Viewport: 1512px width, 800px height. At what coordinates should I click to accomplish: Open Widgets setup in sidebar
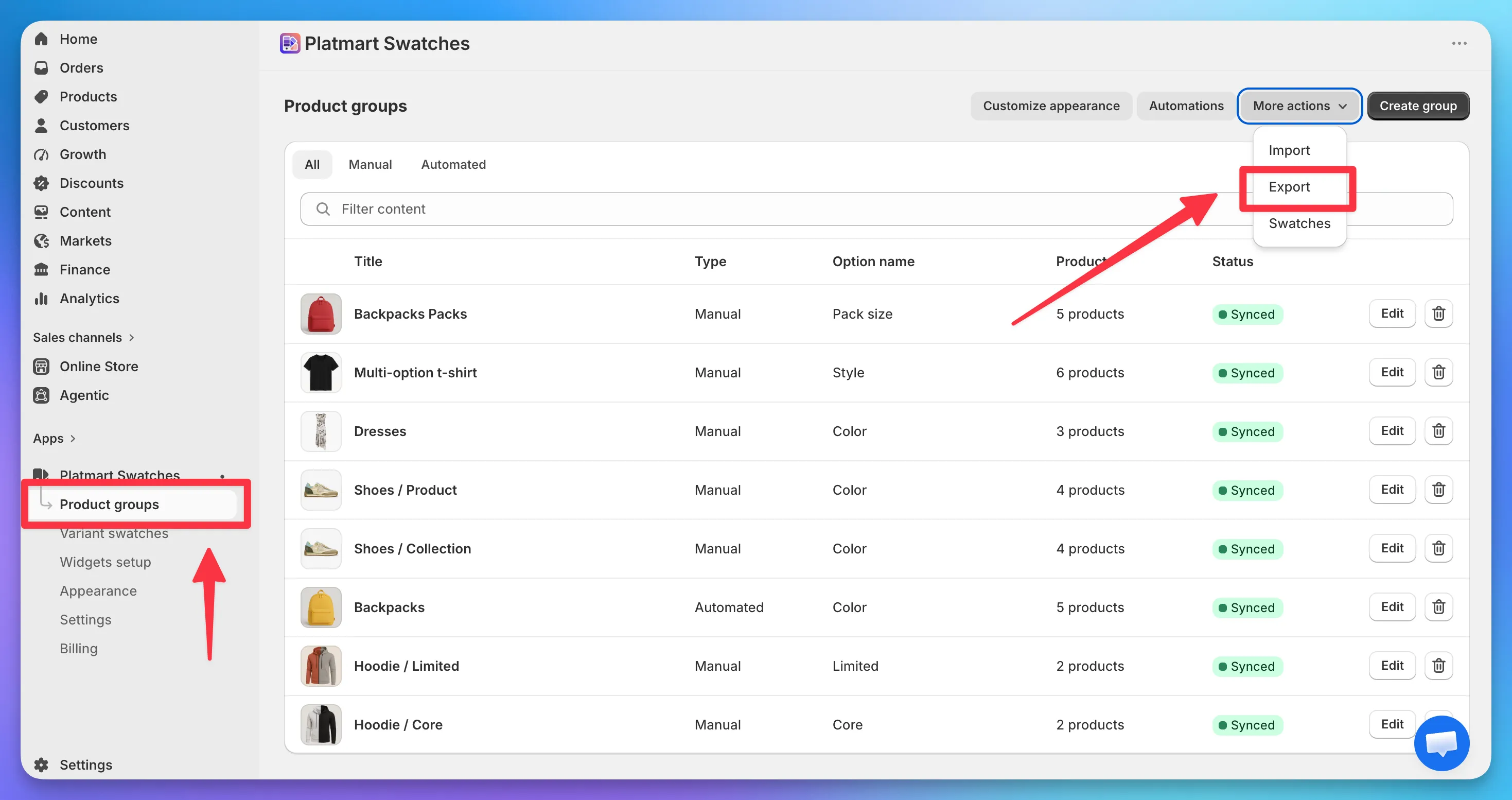coord(106,562)
